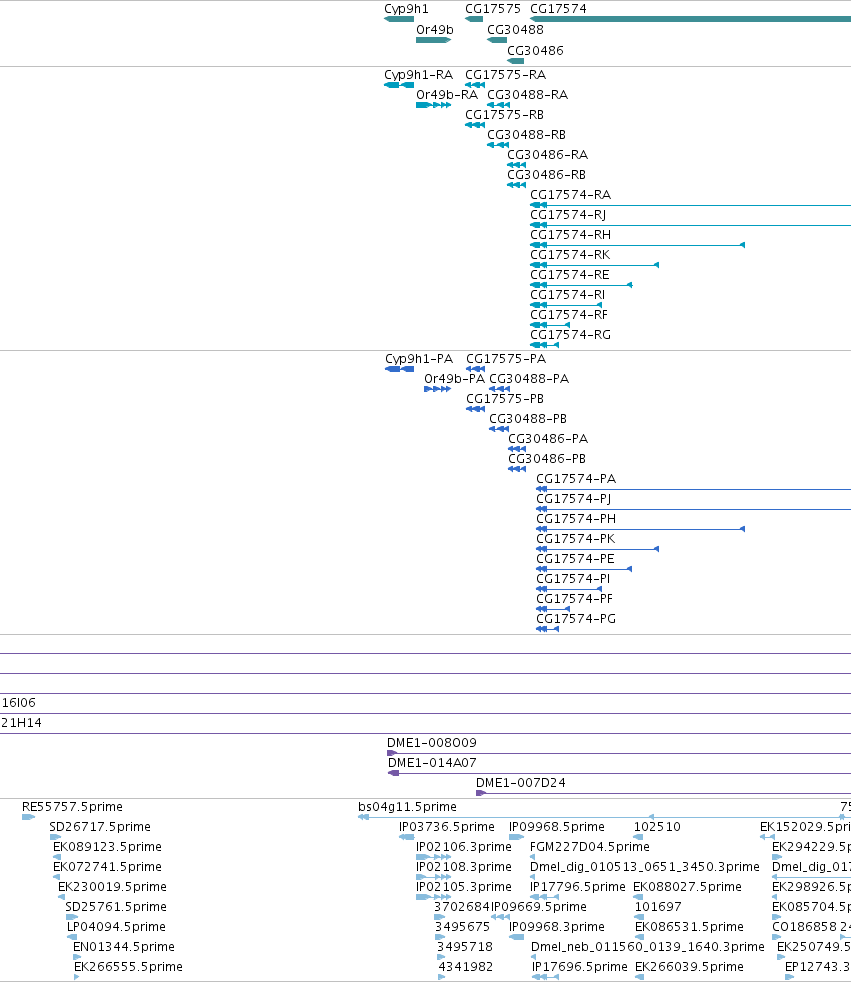Click EST EK089123.5prime
This screenshot has height=982, width=851.
pos(57,857)
